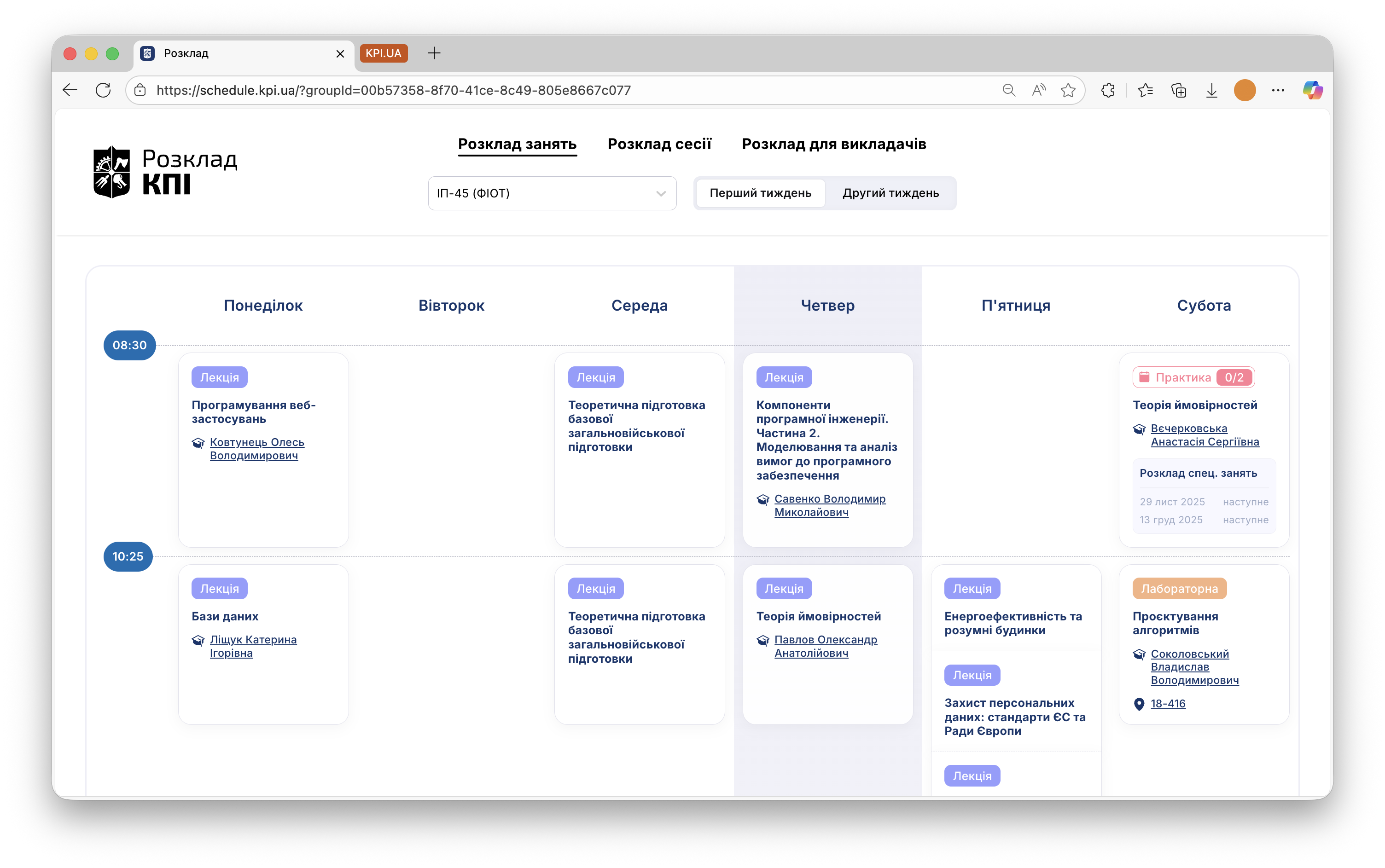Open the ІП-45 (ФІОТ) group dropdown
Screen dimensions: 1385x868
[x=552, y=193]
